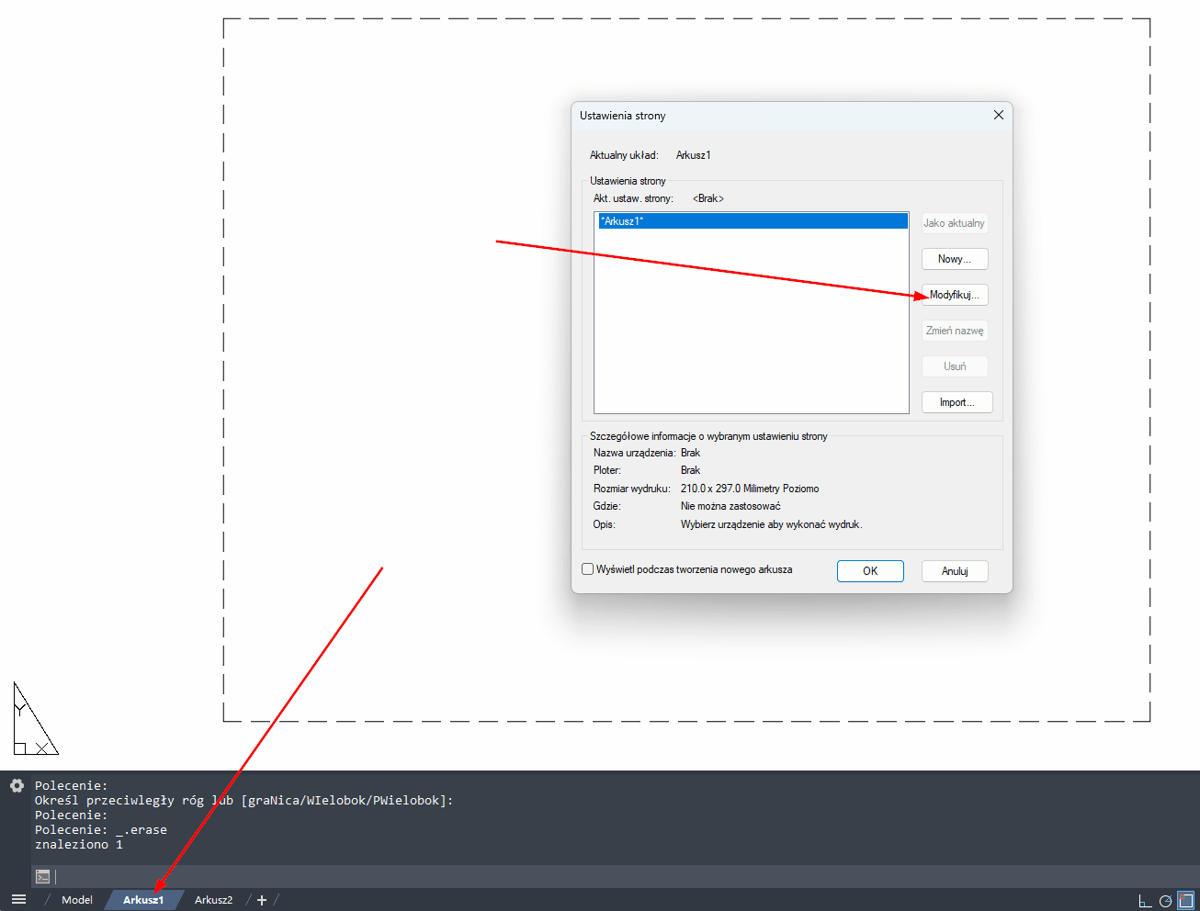
Task: Click the command prompt icon
Action: pyautogui.click(x=43, y=876)
